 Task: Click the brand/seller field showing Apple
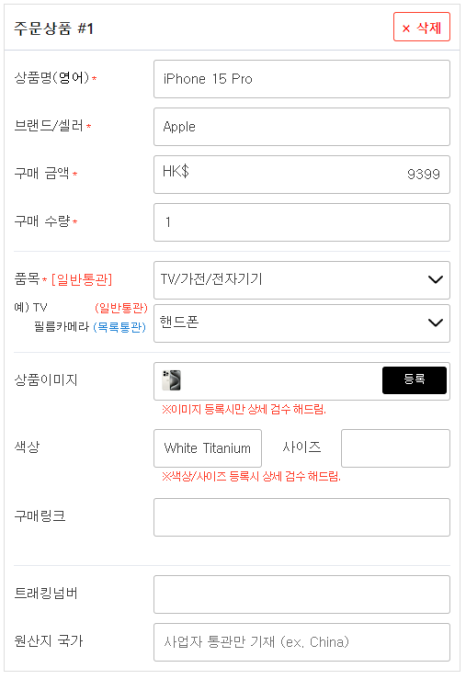tap(301, 126)
